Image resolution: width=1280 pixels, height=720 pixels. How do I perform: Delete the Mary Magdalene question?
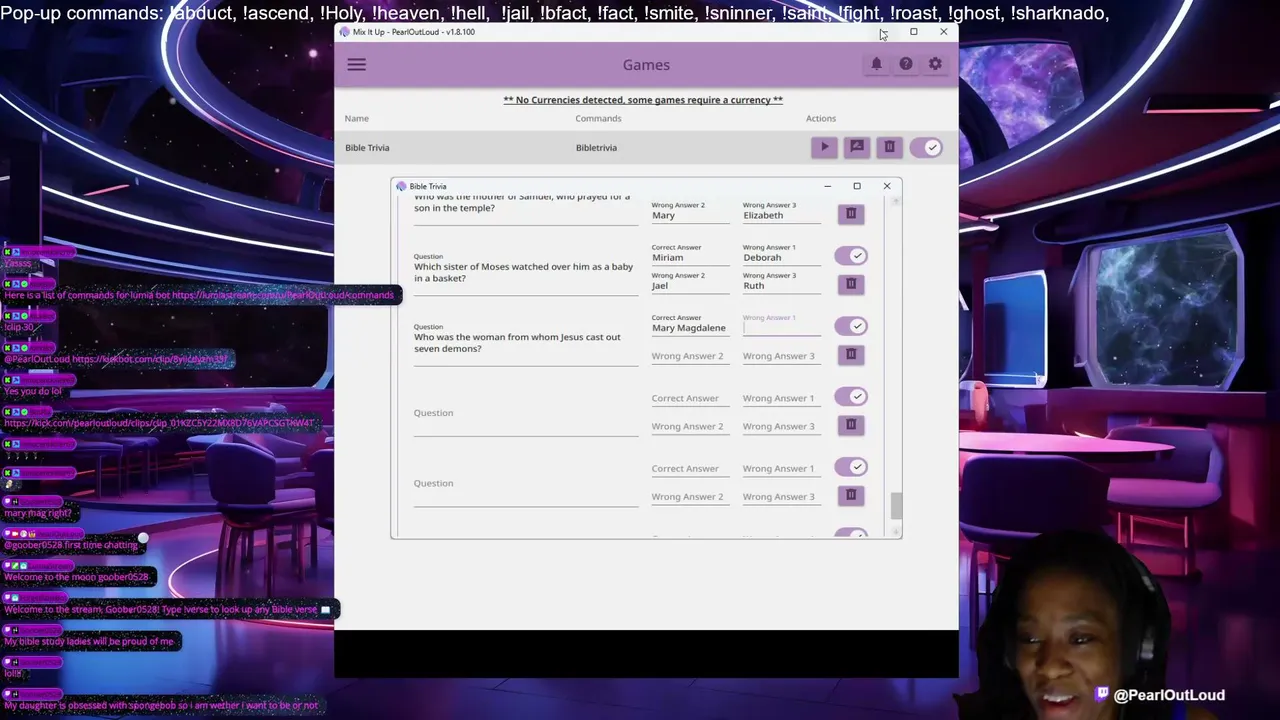click(x=851, y=354)
